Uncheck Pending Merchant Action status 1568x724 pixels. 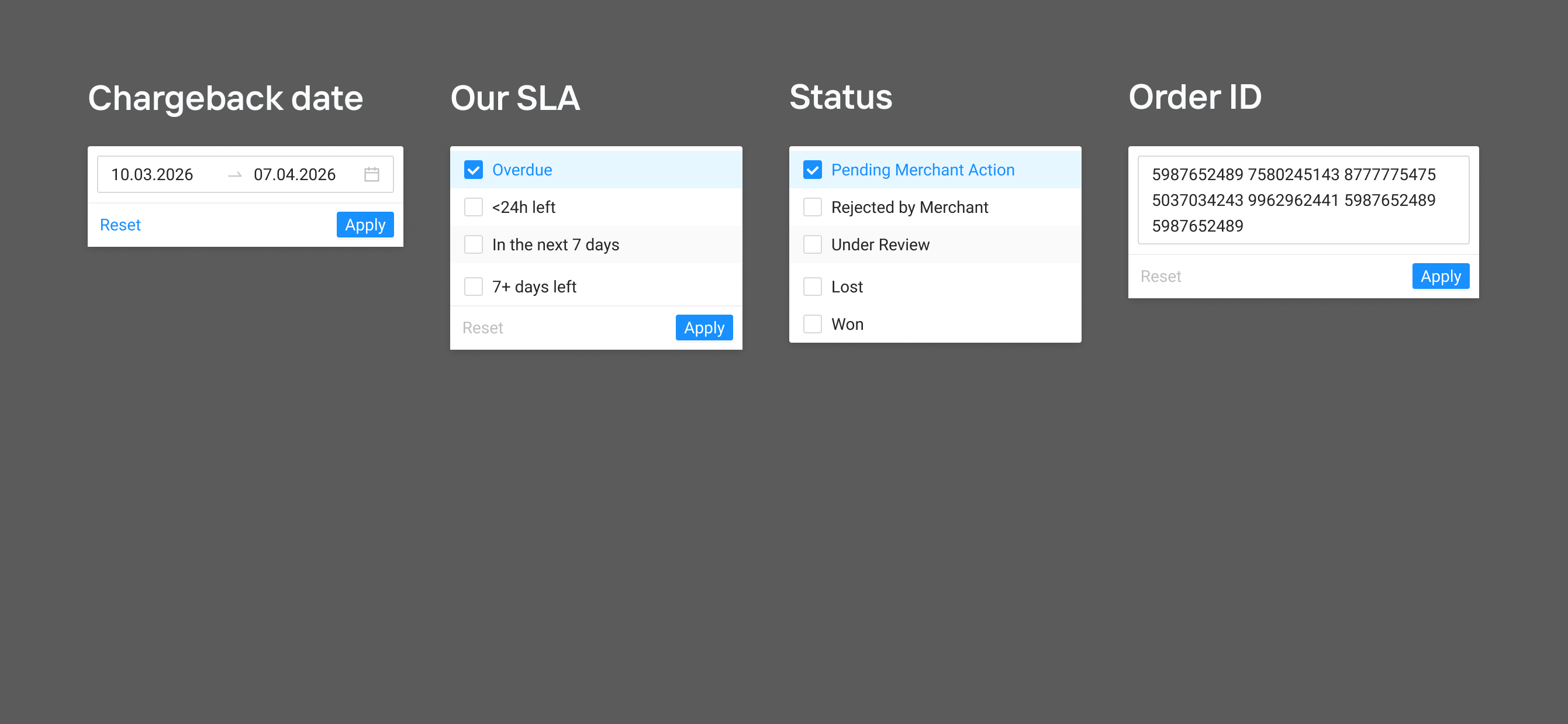[x=812, y=170]
